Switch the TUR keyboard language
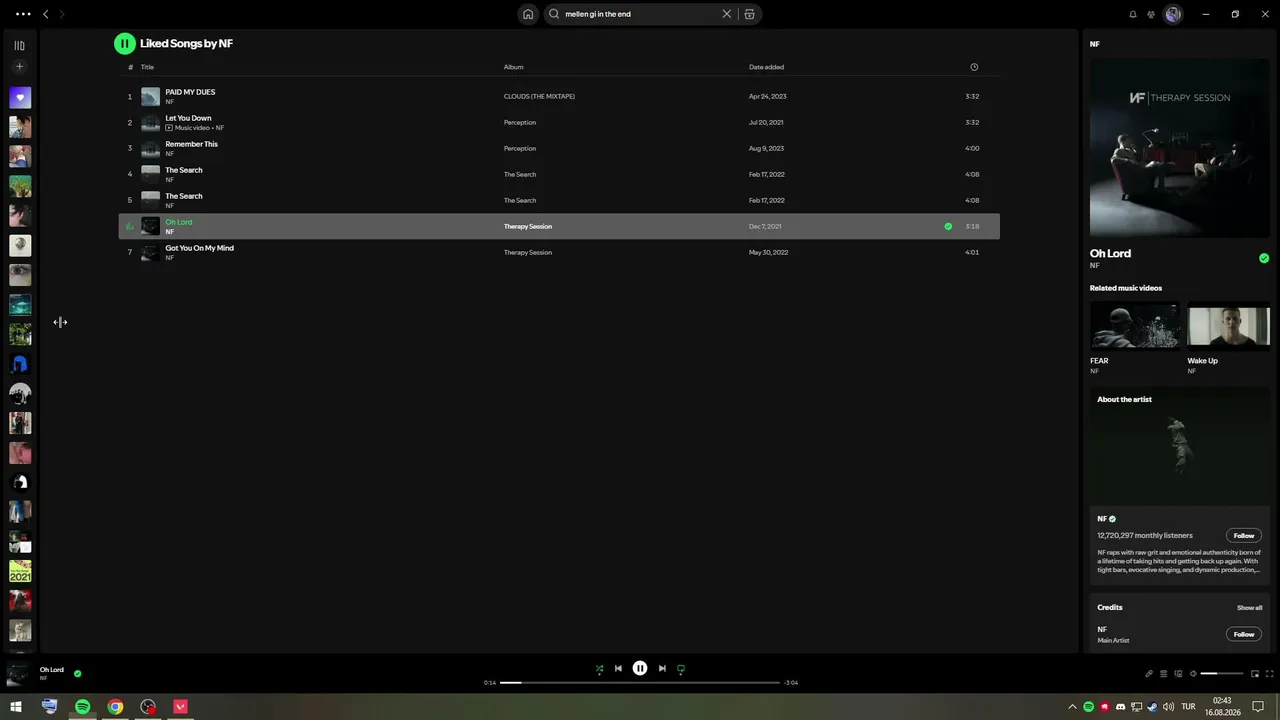 pos(1188,707)
